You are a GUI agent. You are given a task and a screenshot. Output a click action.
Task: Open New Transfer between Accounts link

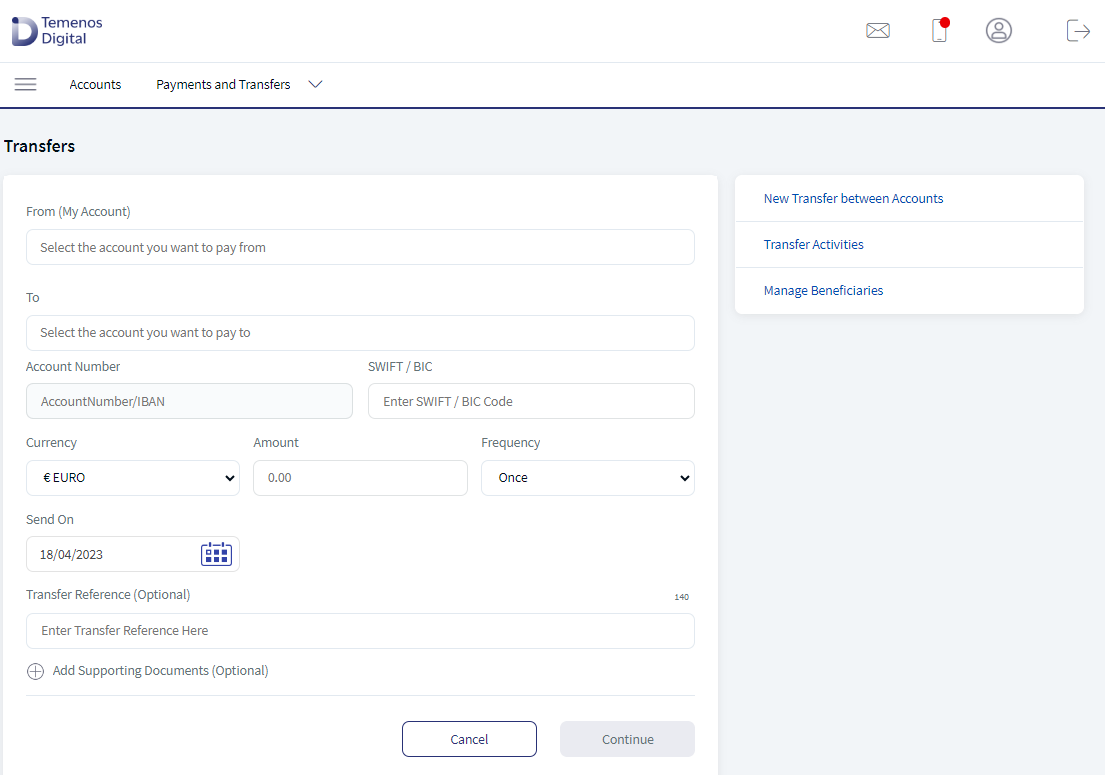click(x=853, y=199)
